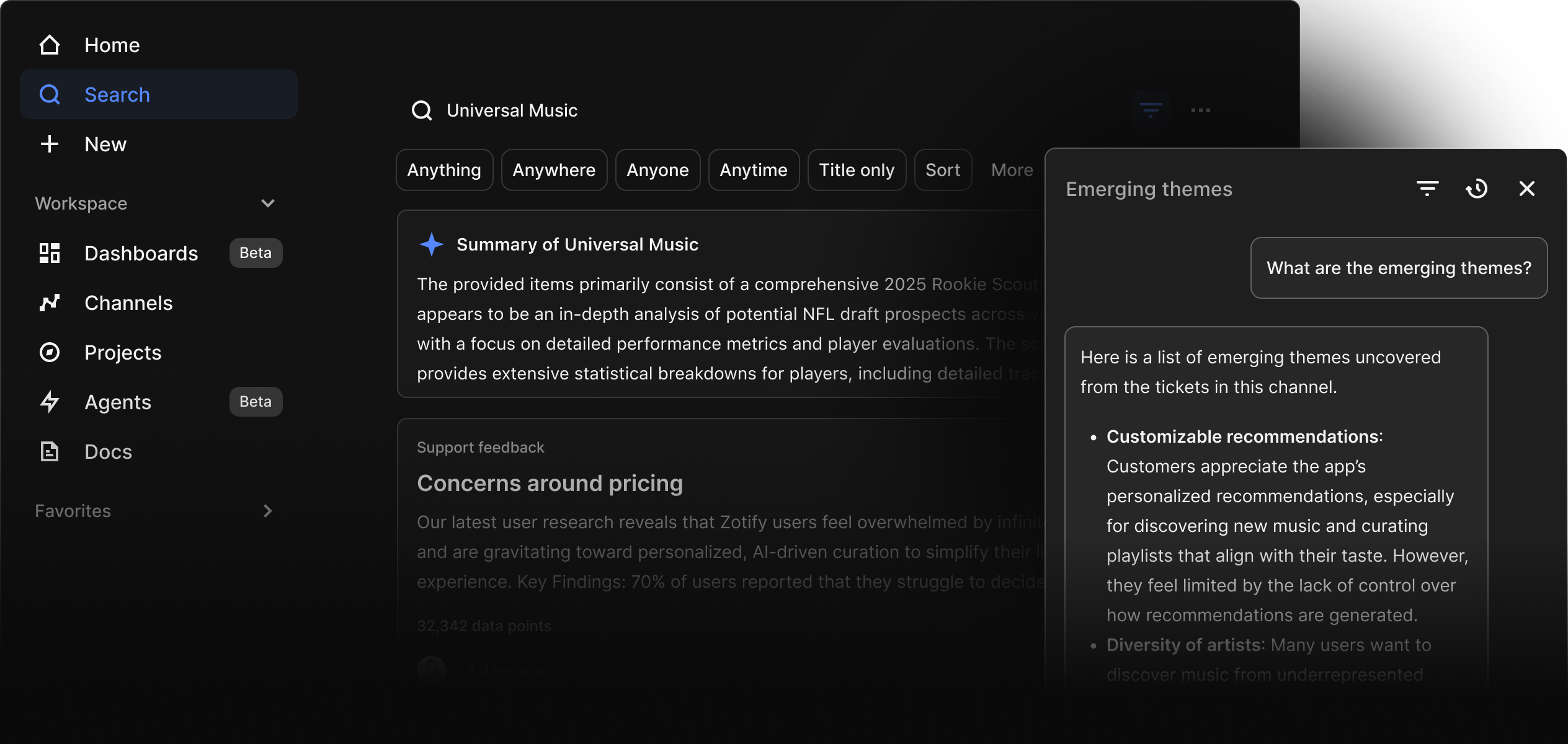Click the Home house icon
Viewport: 1568px width, 744px height.
50,45
